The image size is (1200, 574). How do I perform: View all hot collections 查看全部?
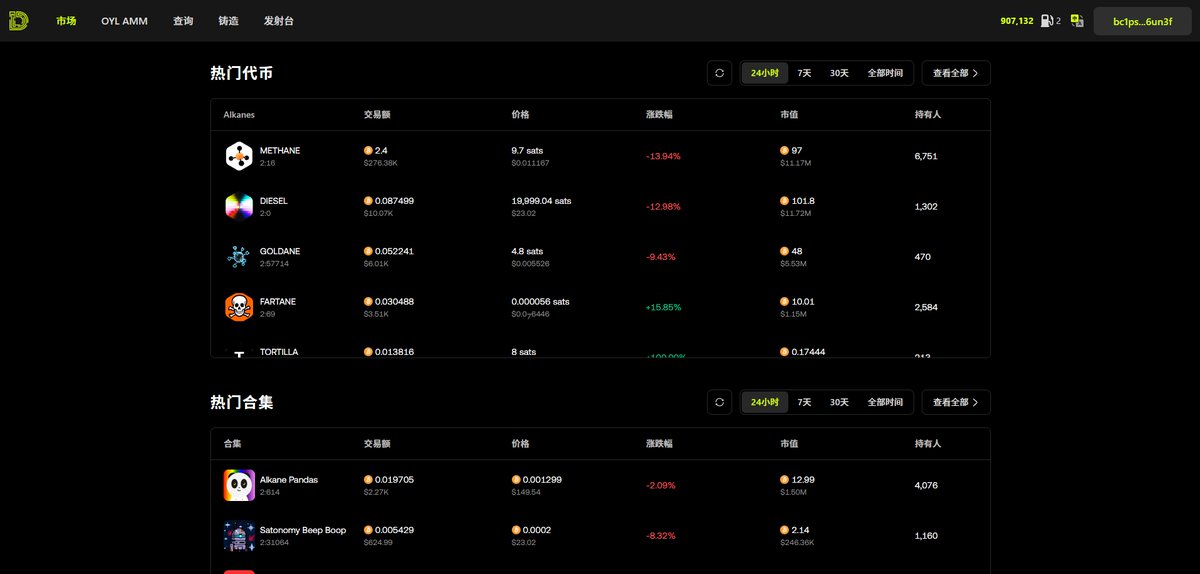pos(956,402)
